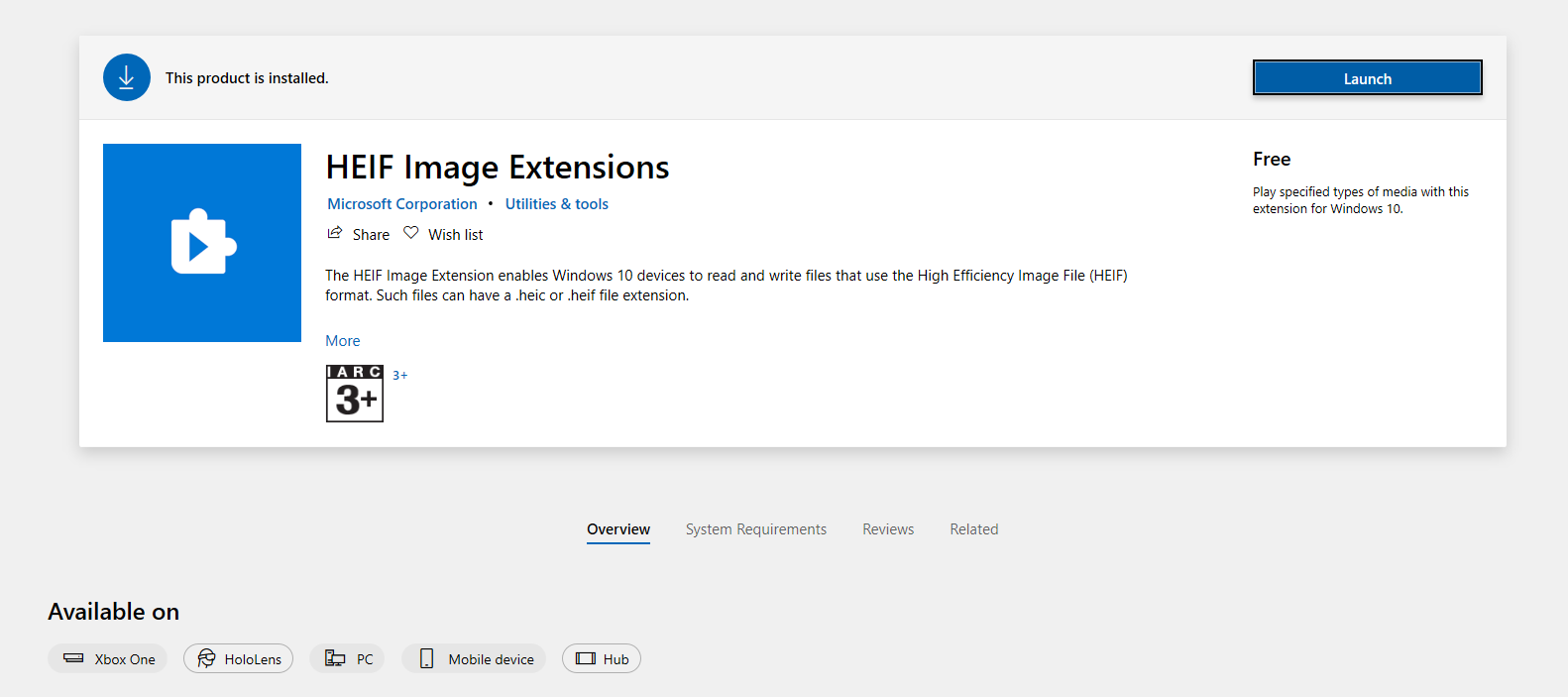Open the HEIF Image Extensions app thumbnail
Viewport: 1568px width, 697px height.
202,243
